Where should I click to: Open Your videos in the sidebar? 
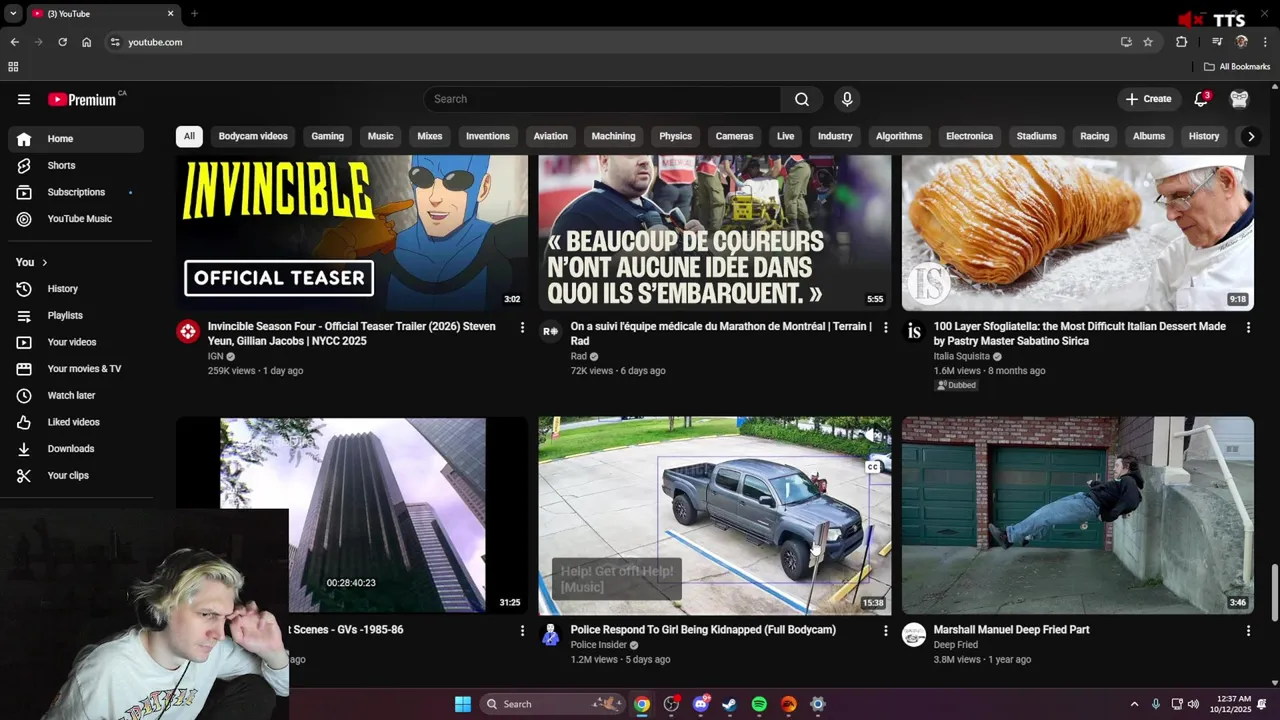pyautogui.click(x=76, y=342)
